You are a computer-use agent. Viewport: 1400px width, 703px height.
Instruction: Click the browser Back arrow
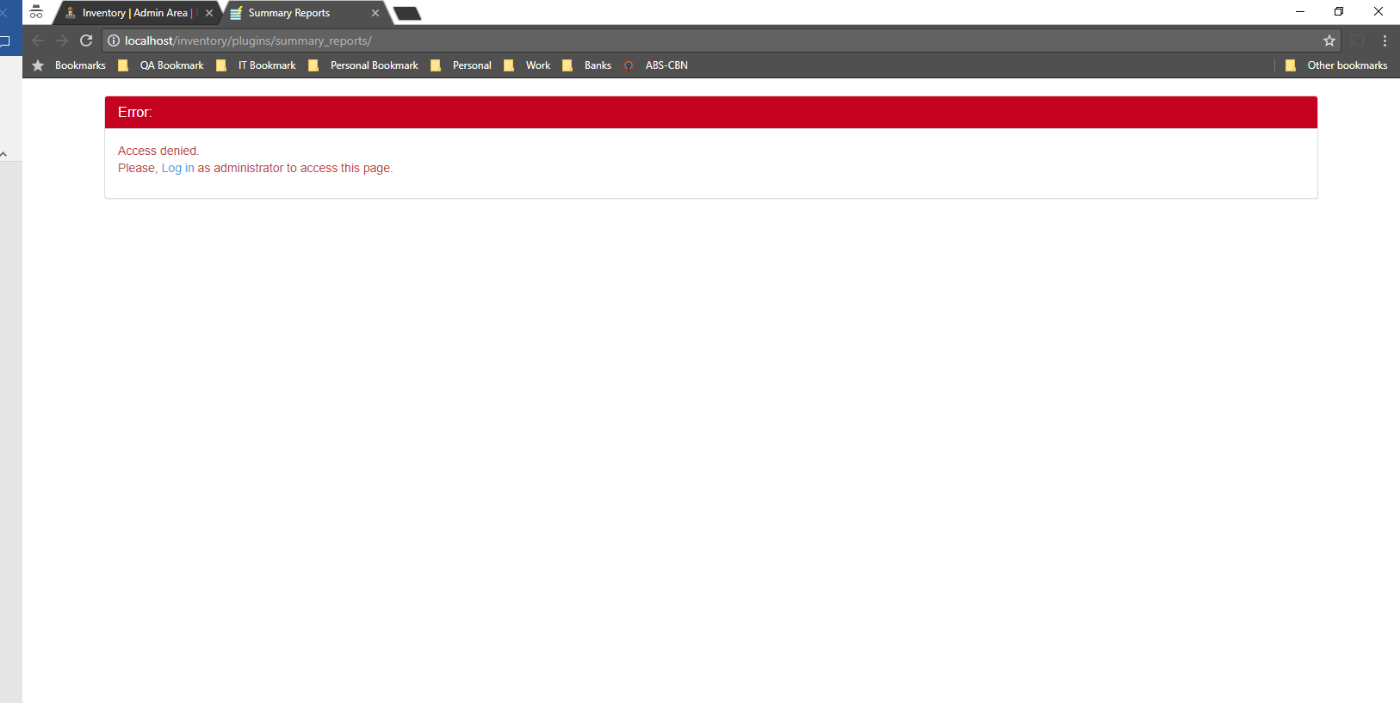point(38,40)
